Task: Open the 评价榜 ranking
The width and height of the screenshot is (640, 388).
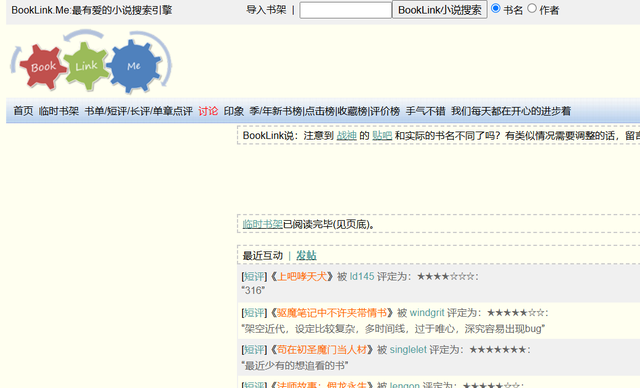Action: pos(385,111)
